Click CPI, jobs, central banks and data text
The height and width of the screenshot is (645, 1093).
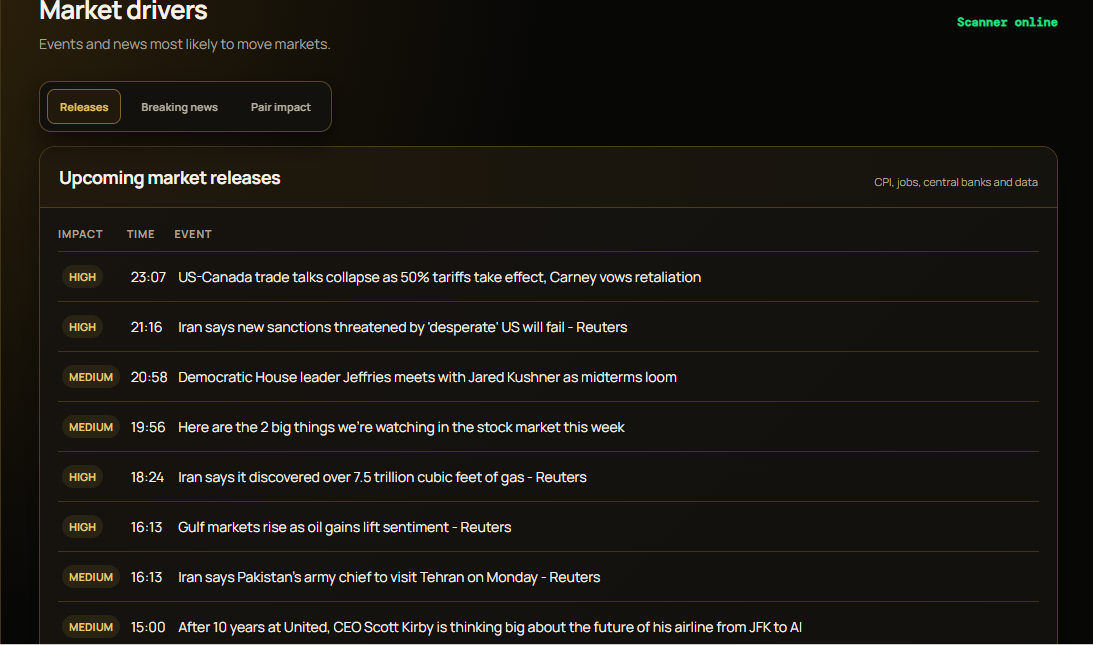[x=956, y=182]
